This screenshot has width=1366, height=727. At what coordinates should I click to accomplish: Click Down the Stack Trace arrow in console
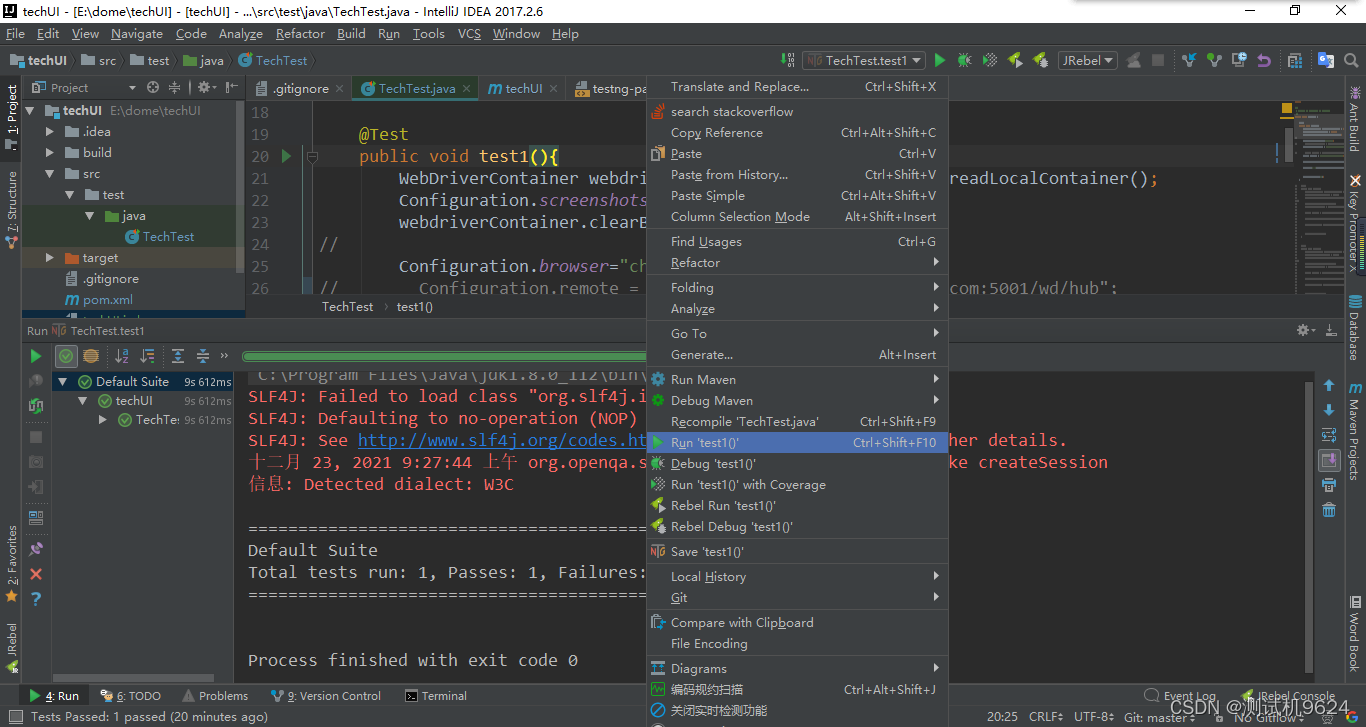[x=1329, y=410]
